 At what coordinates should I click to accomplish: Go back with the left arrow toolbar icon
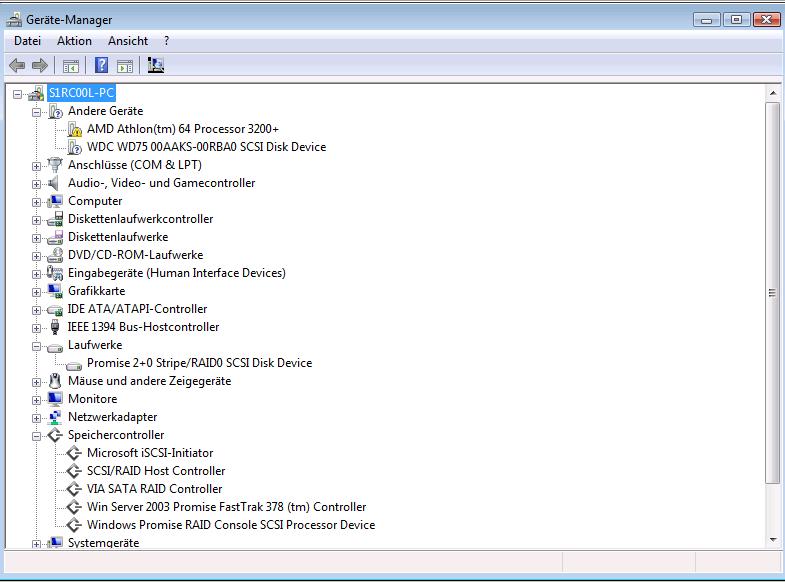click(17, 66)
